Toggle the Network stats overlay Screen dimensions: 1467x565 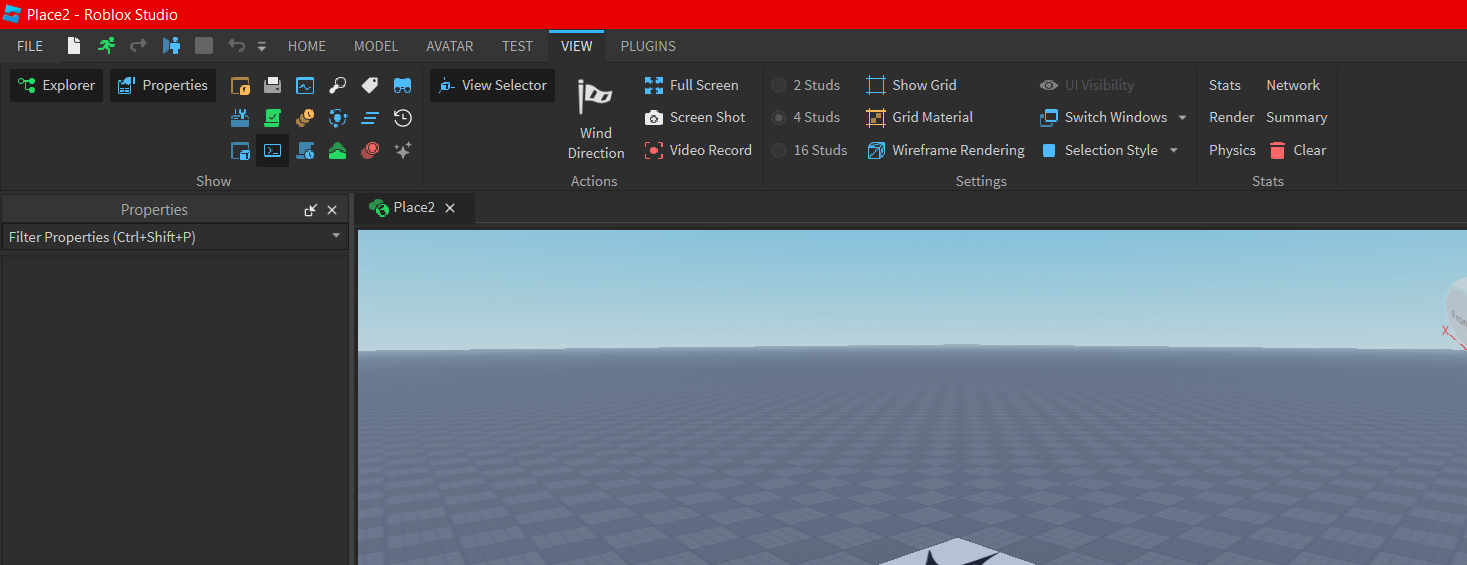(x=1293, y=86)
